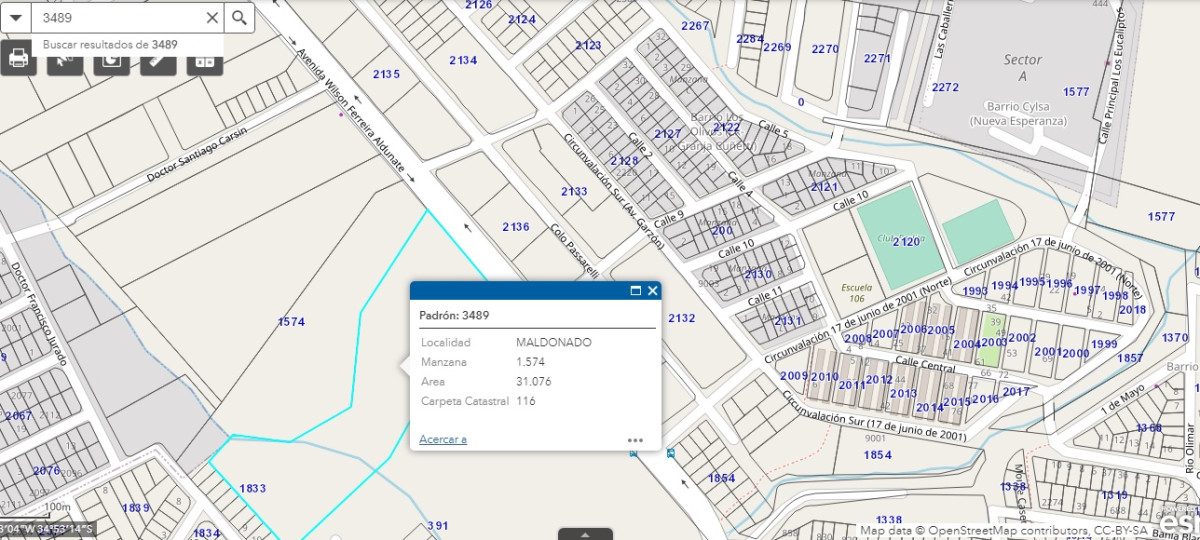Image resolution: width=1200 pixels, height=540 pixels.
Task: Click parcel label 2133
Action: tap(574, 191)
